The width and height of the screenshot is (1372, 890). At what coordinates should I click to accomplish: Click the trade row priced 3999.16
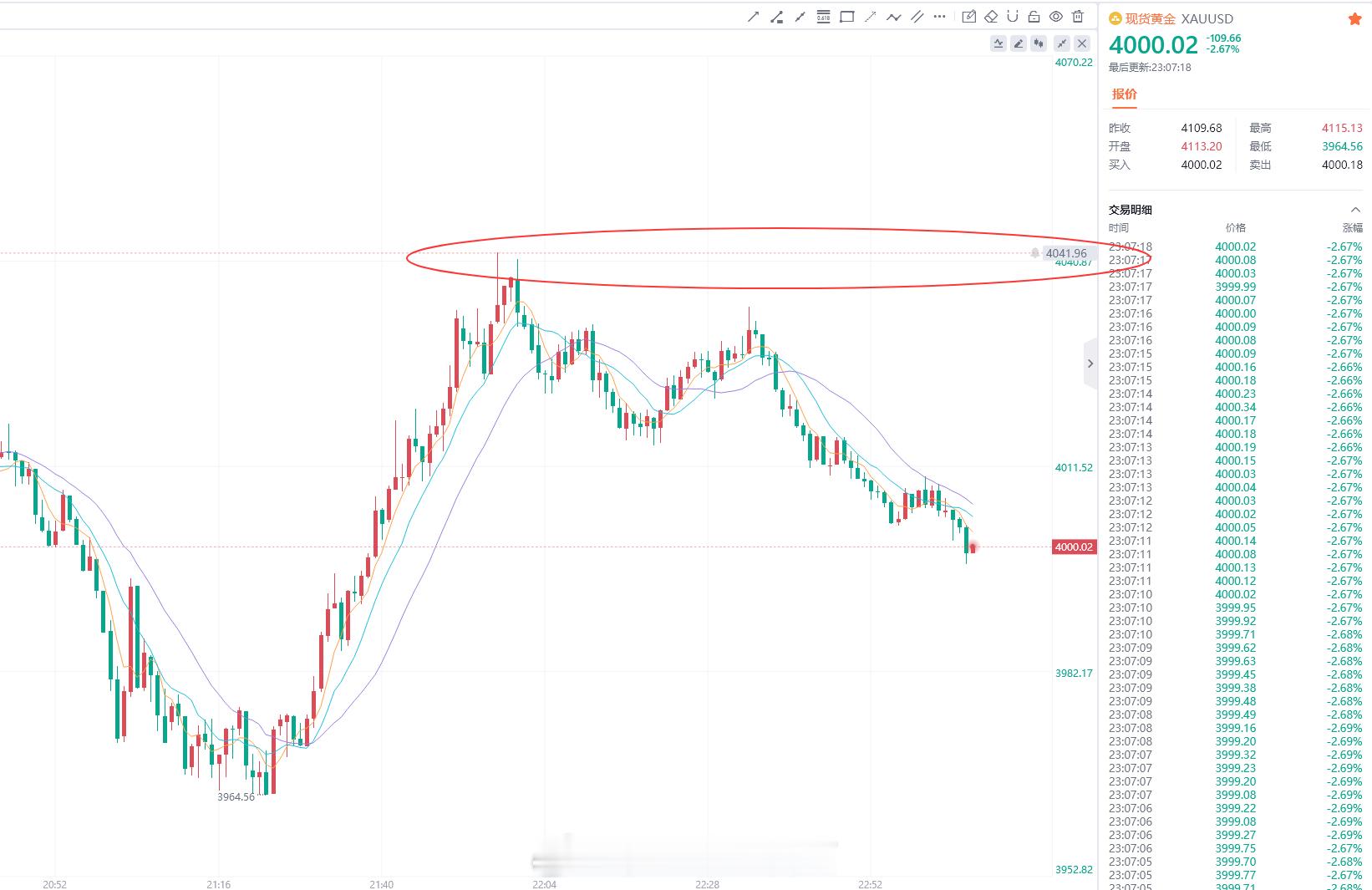point(1235,728)
